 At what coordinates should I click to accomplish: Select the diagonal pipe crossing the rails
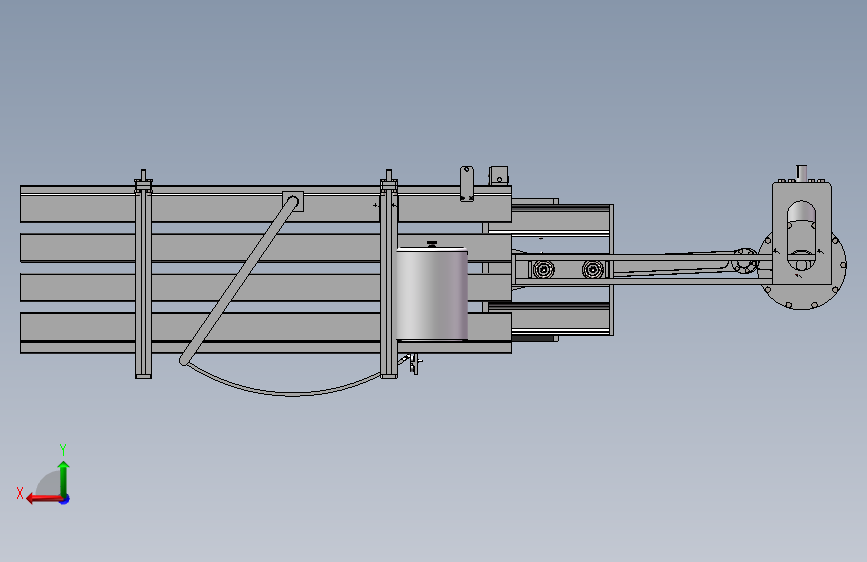click(239, 281)
